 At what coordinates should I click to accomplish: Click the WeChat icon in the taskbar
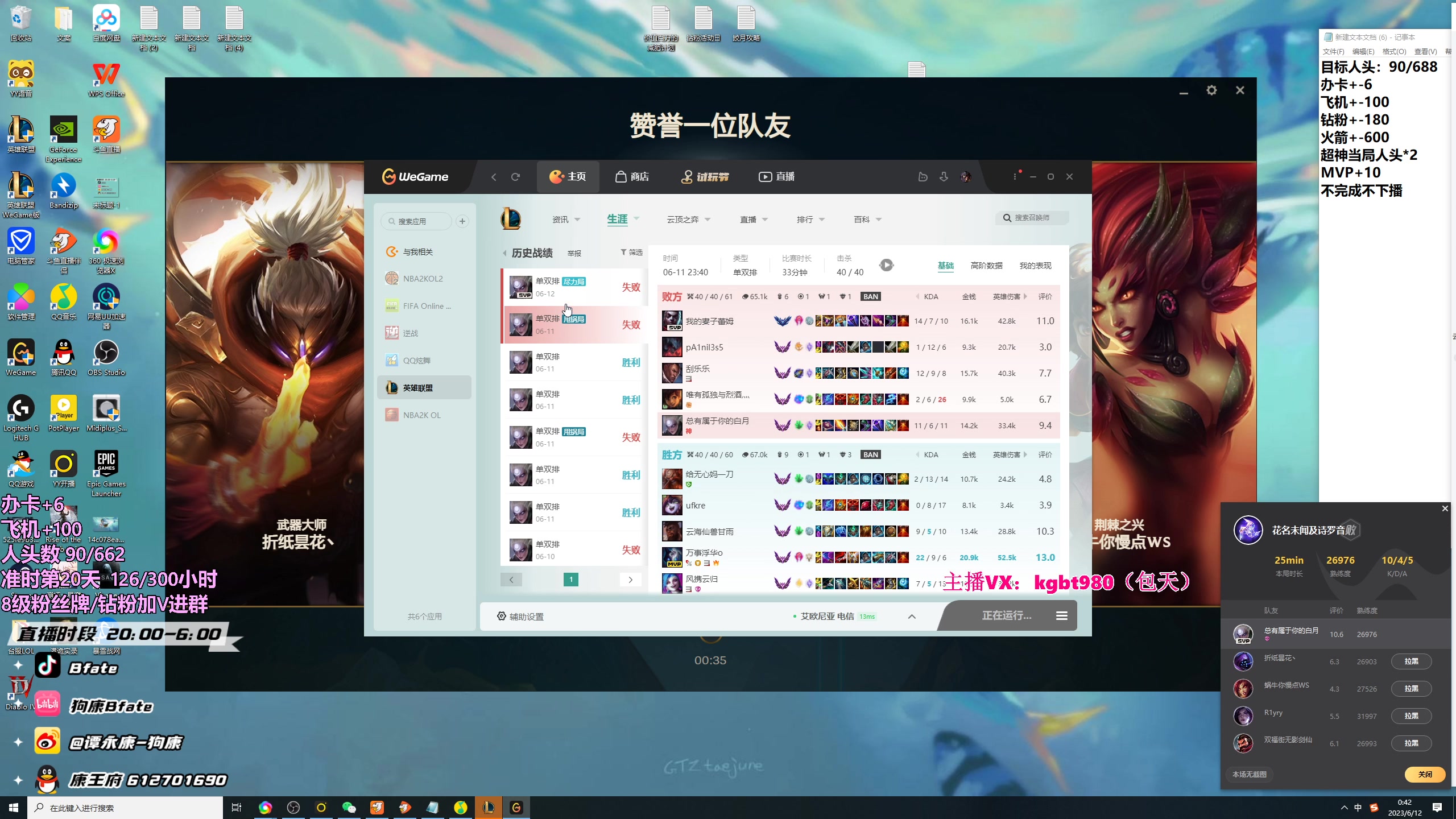[349, 807]
